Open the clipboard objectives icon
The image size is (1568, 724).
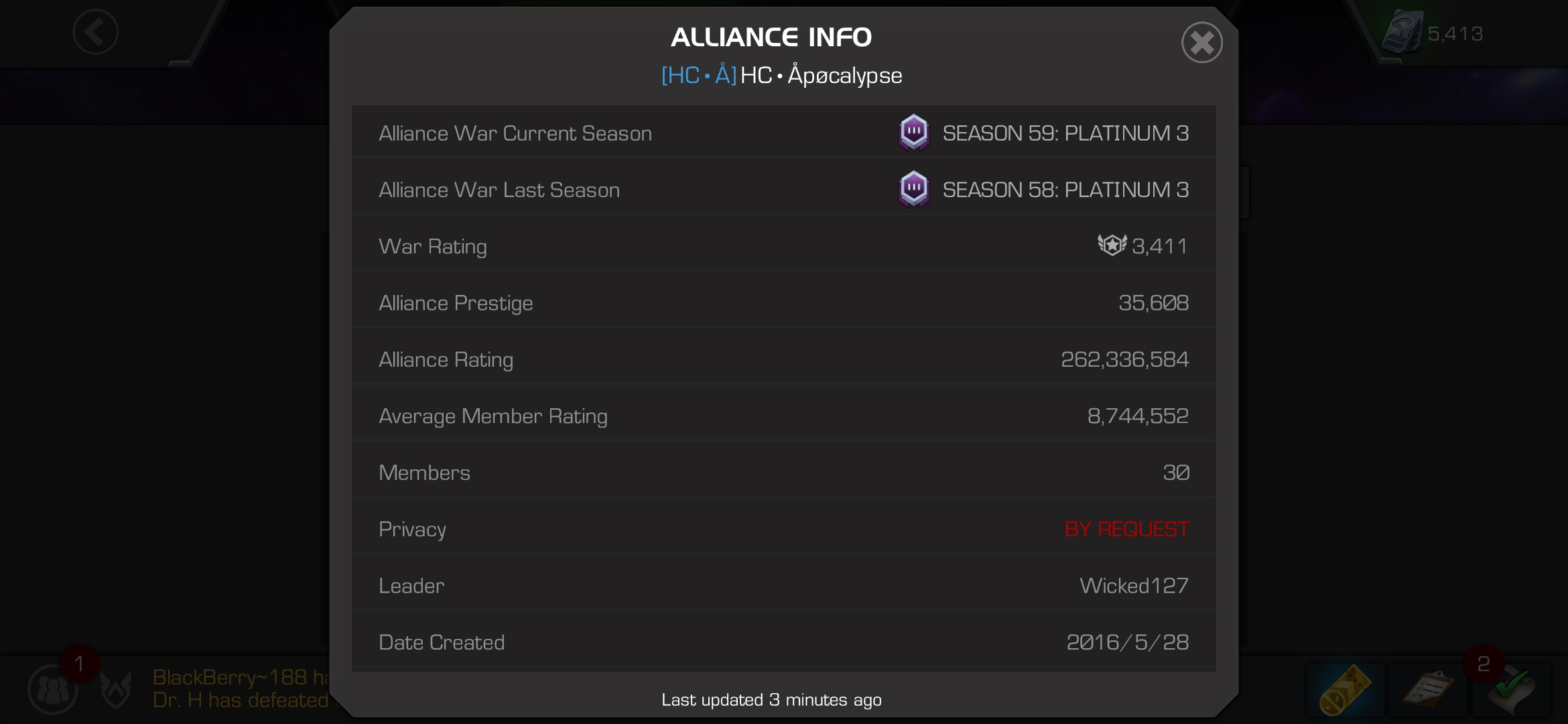[x=1428, y=689]
